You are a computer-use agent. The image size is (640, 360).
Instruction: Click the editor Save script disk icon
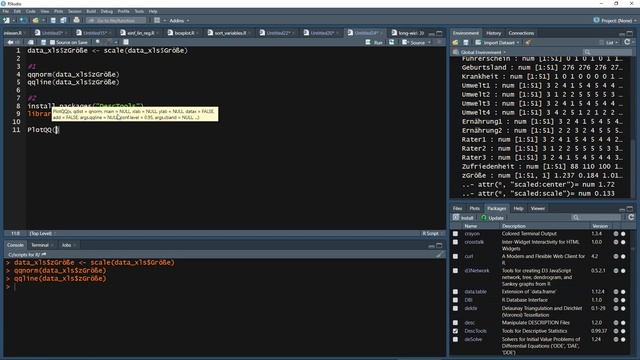pos(43,42)
